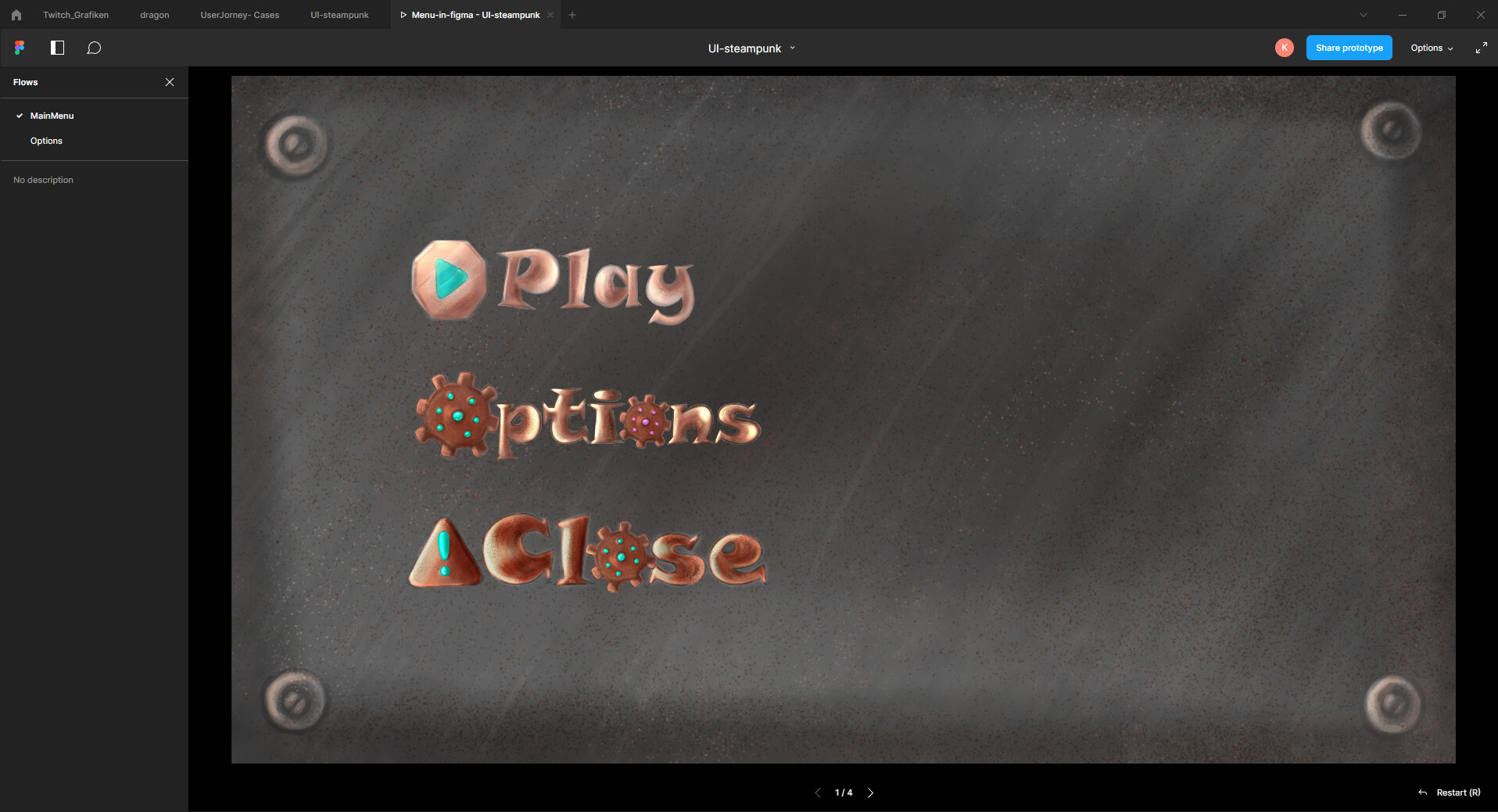Image resolution: width=1498 pixels, height=812 pixels.
Task: Select the Options flow
Action: click(46, 141)
